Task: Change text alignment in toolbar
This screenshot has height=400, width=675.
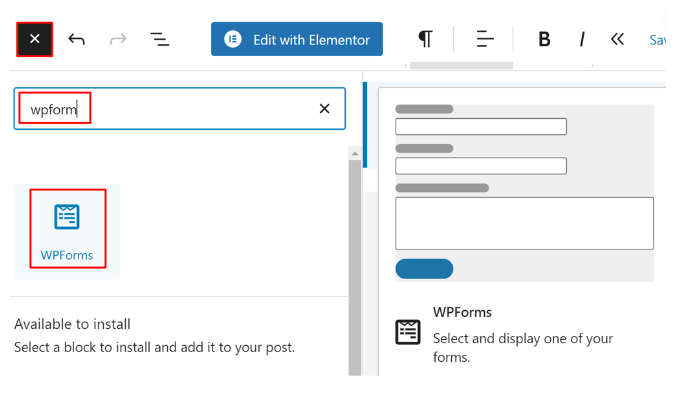Action: point(485,39)
